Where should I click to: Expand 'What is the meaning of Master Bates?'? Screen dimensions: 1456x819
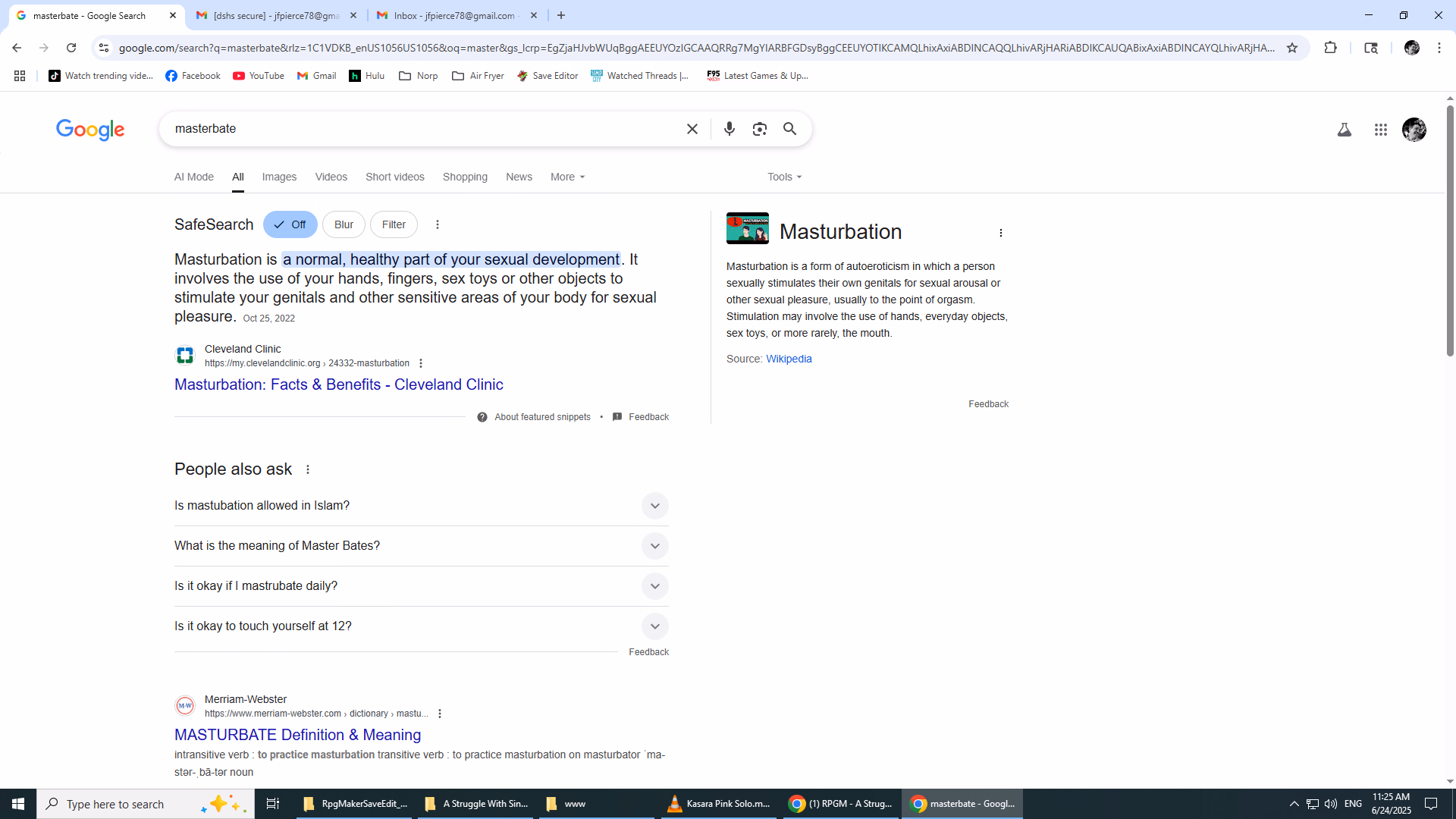click(x=422, y=546)
